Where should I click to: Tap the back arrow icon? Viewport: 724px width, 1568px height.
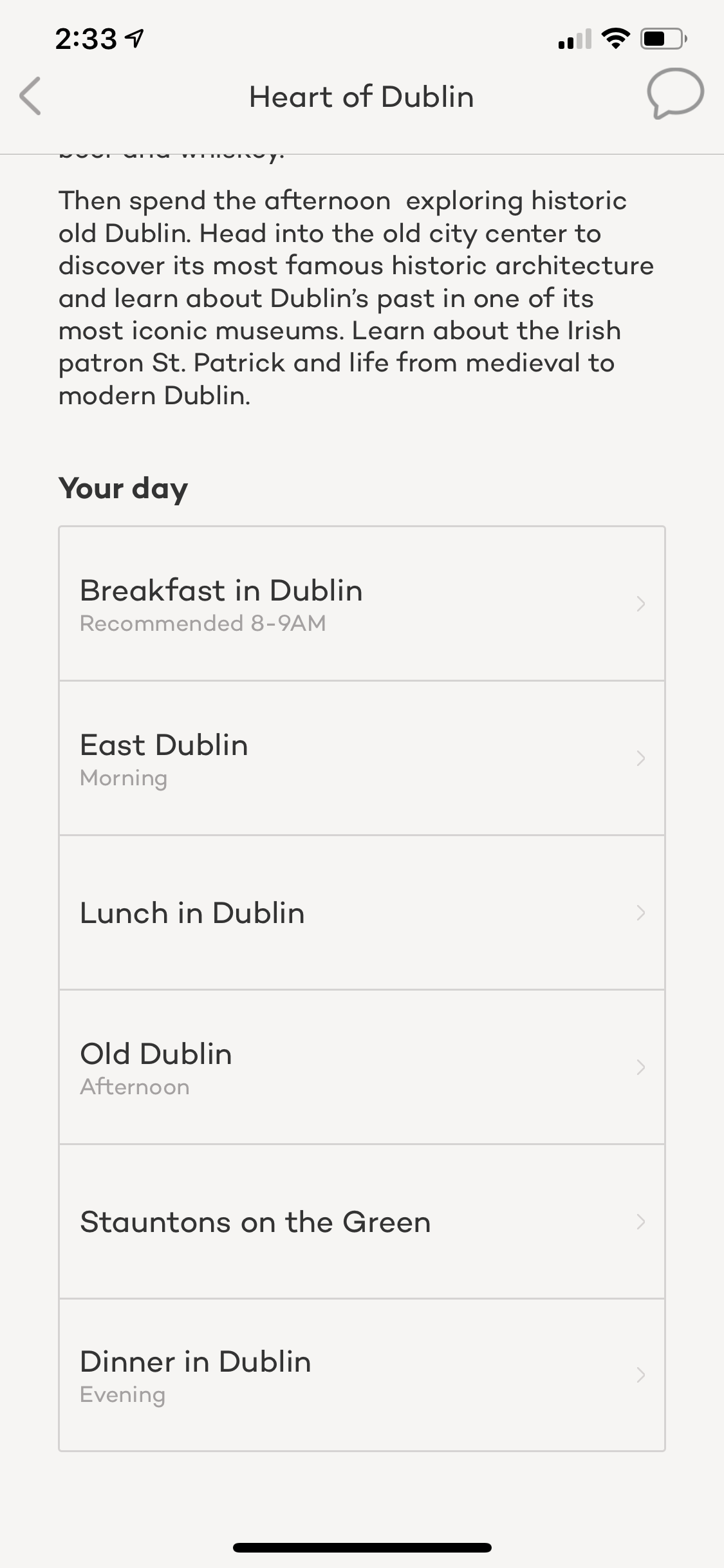tap(30, 97)
